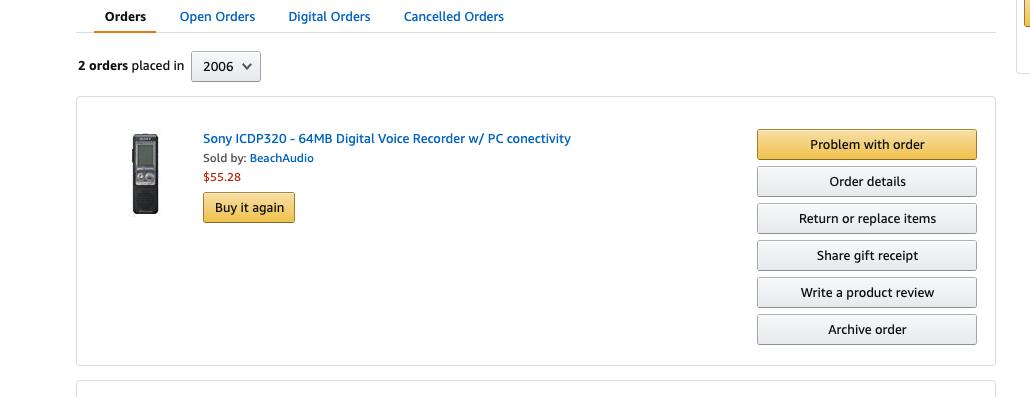Image resolution: width=1030 pixels, height=397 pixels.
Task: Open the Sony ICDP320 Digital Voice Recorder link
Action: pyautogui.click(x=387, y=139)
